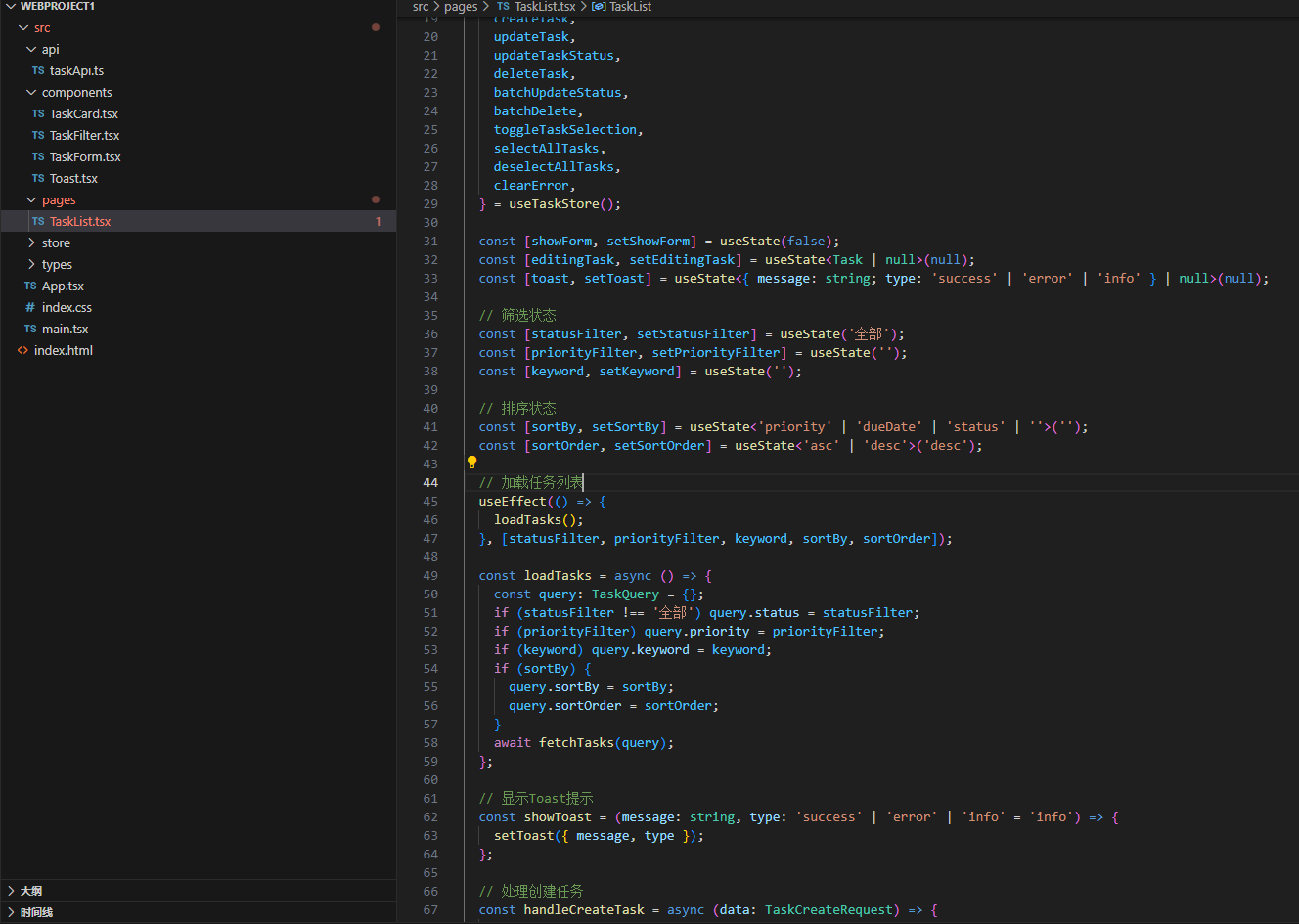Click the HTML icon beside index.html

tap(22, 350)
